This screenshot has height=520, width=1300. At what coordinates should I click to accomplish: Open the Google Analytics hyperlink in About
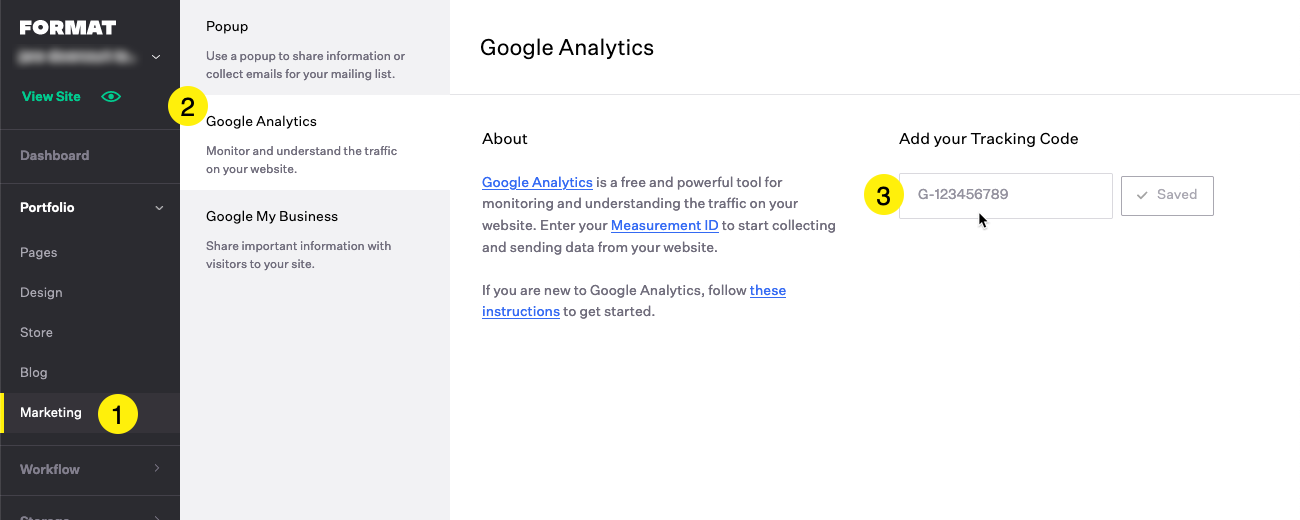pos(537,182)
